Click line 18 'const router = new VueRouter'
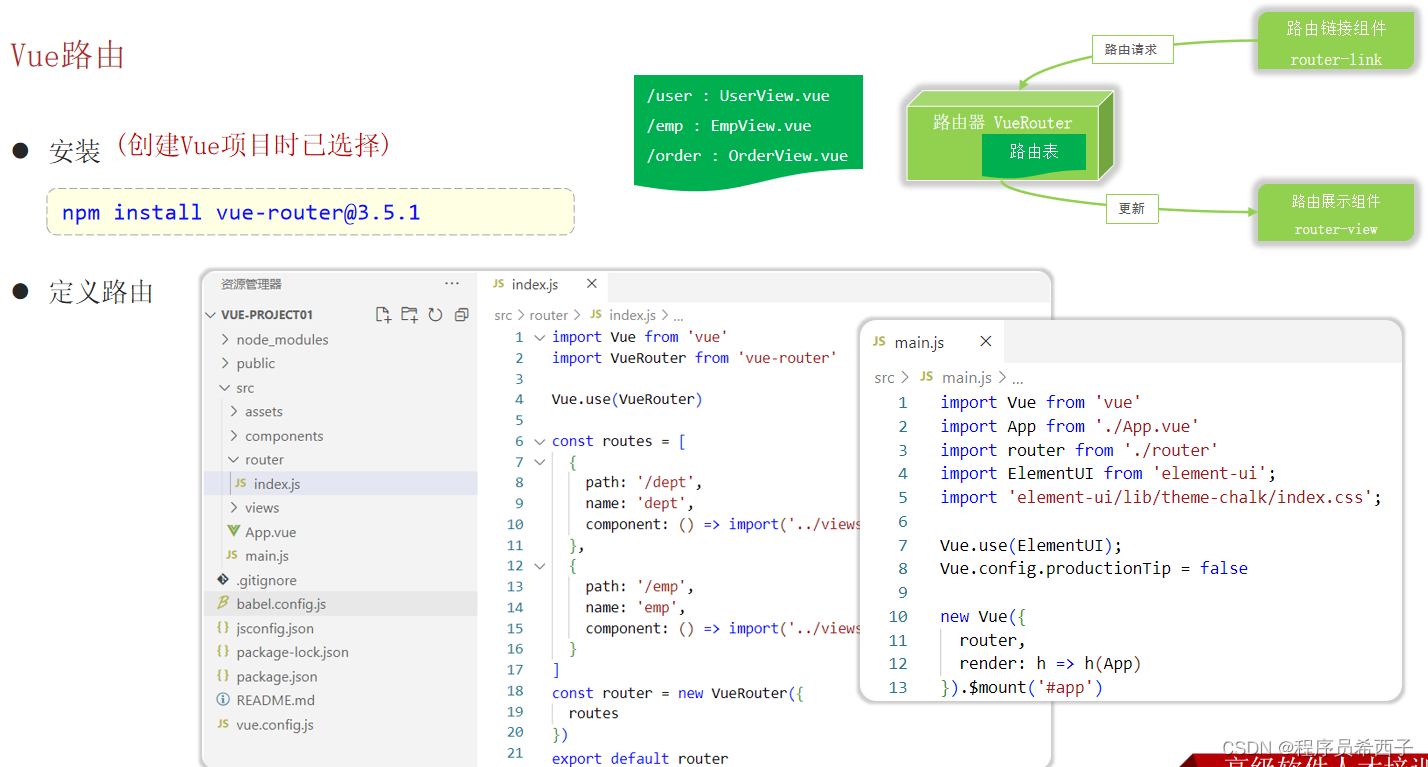The height and width of the screenshot is (767, 1428). (677, 693)
